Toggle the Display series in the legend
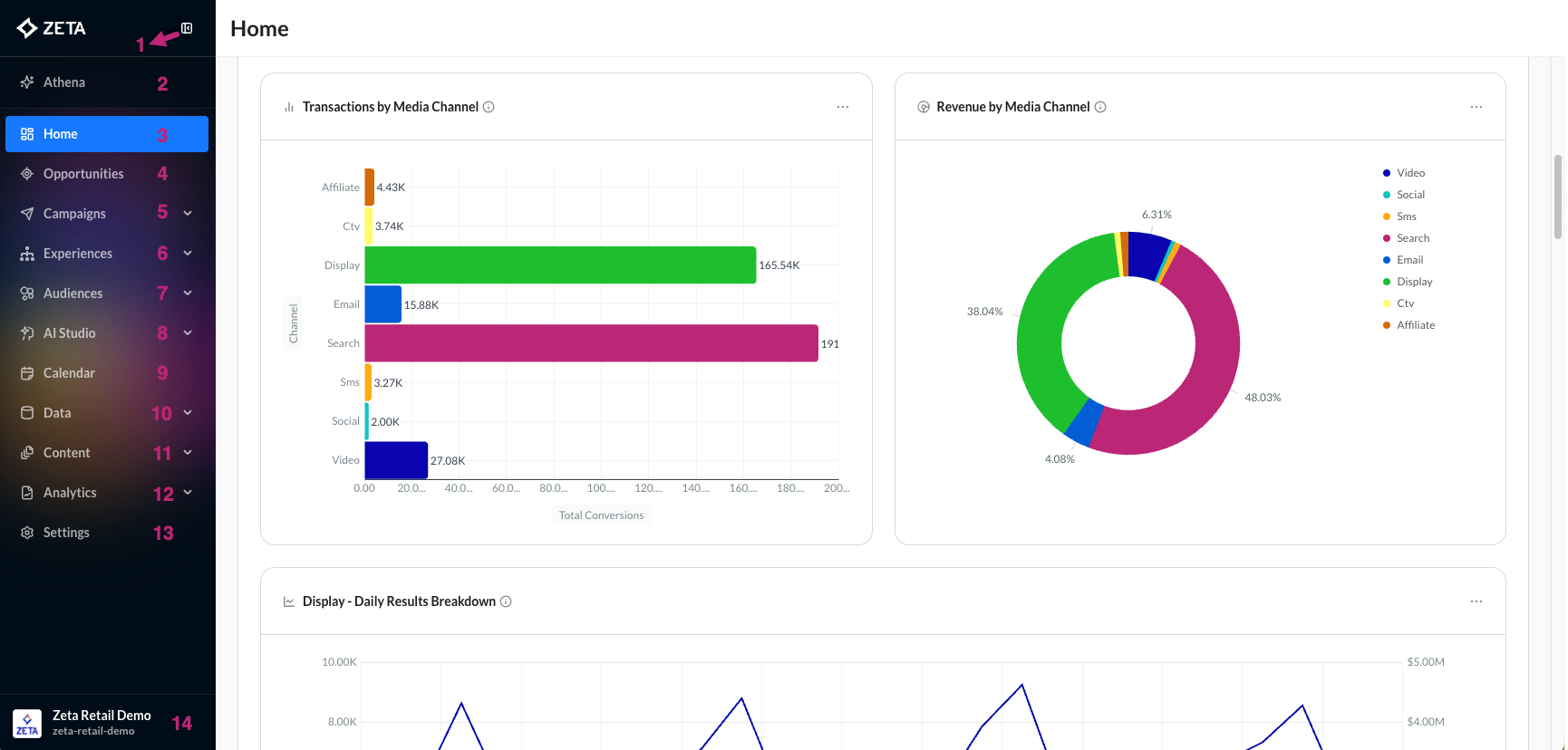 point(1413,282)
